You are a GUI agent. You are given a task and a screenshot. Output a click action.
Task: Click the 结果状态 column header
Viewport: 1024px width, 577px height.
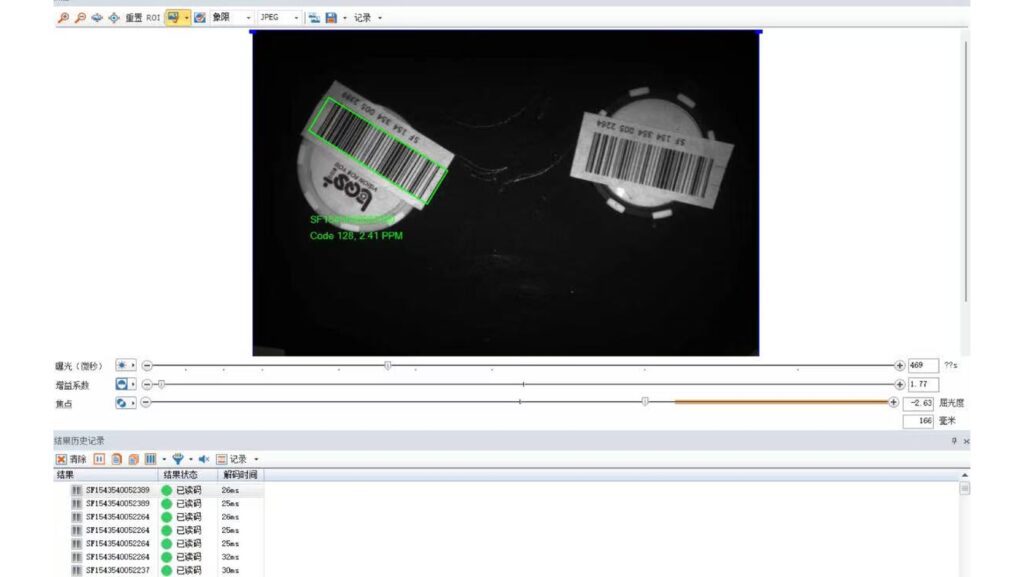pos(187,475)
